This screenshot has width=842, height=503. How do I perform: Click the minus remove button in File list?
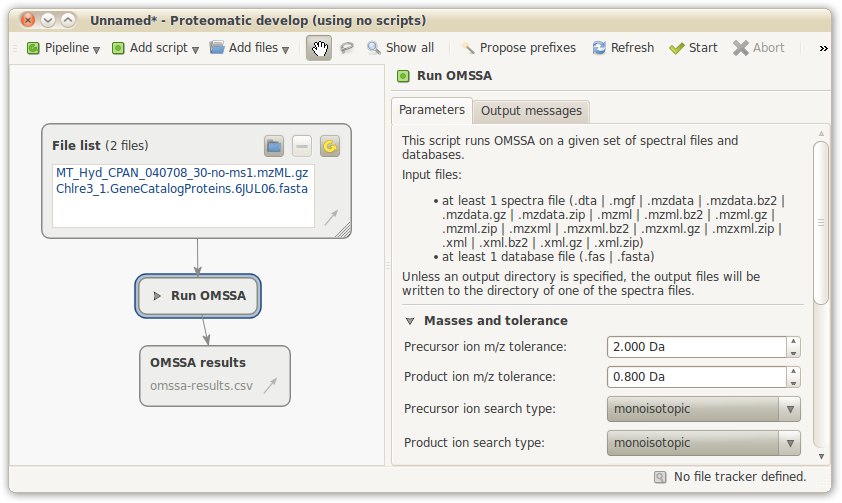(302, 147)
